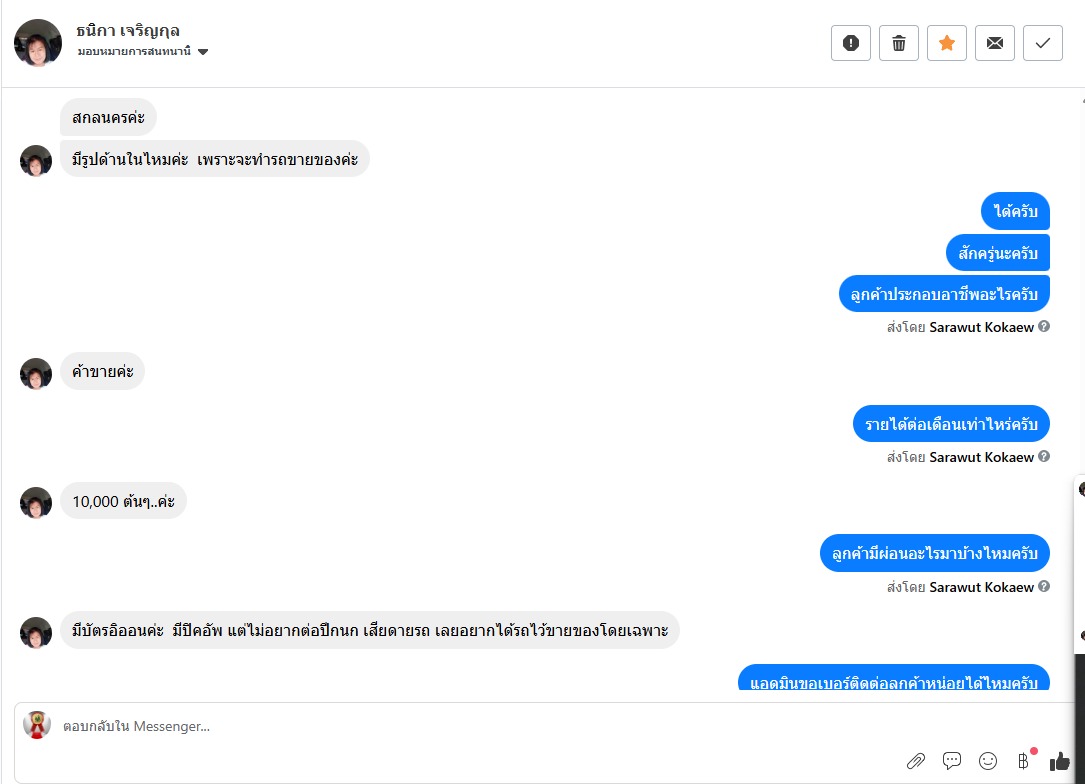Toggle the orange star follow-up marker
The width and height of the screenshot is (1085, 784).
[x=947, y=43]
